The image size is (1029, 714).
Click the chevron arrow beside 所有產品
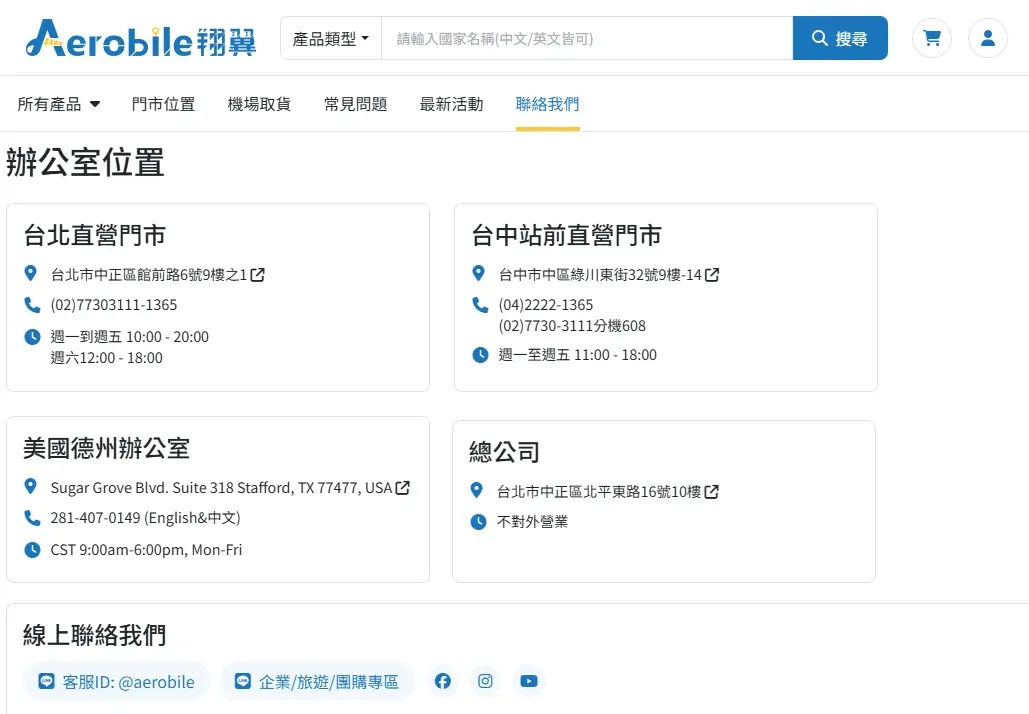point(94,104)
